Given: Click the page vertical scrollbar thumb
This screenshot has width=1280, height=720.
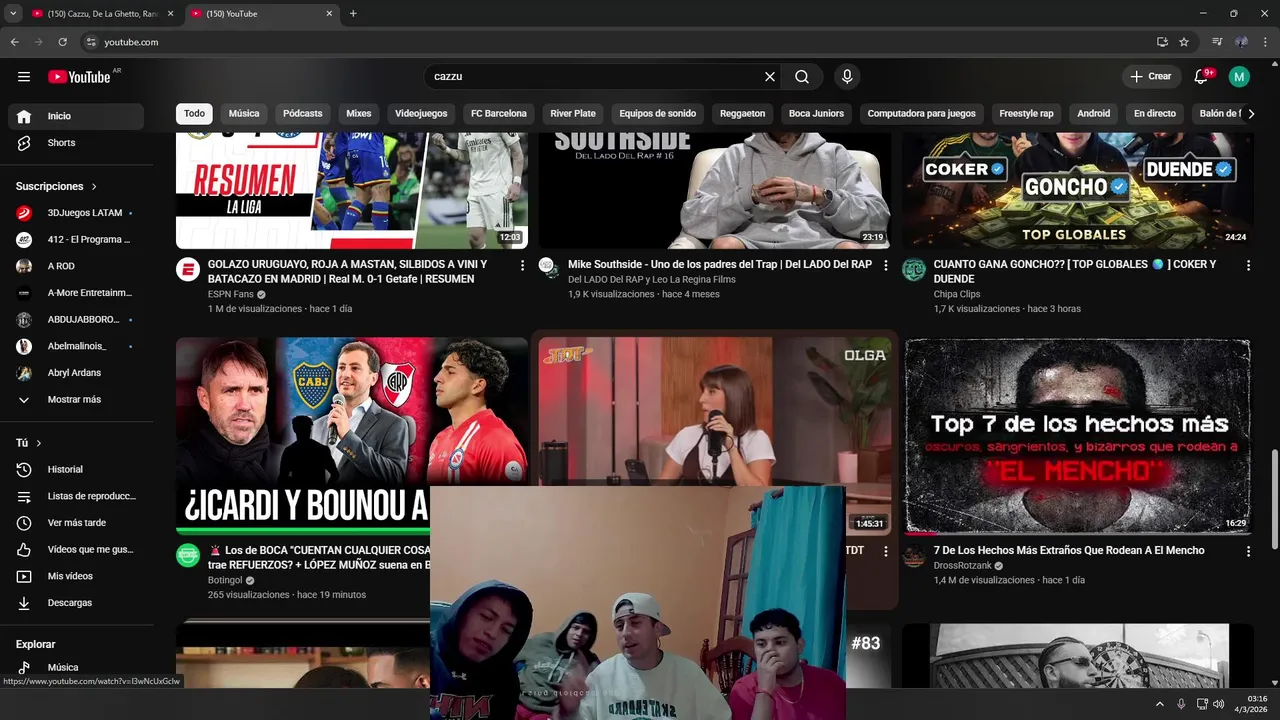Looking at the screenshot, I should tap(1274, 499).
